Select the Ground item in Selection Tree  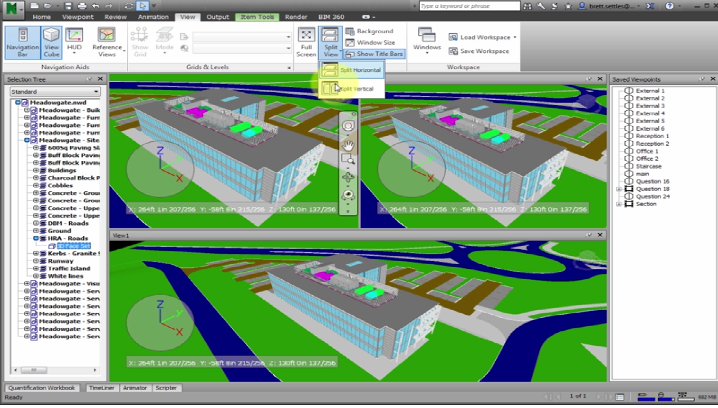[60, 231]
